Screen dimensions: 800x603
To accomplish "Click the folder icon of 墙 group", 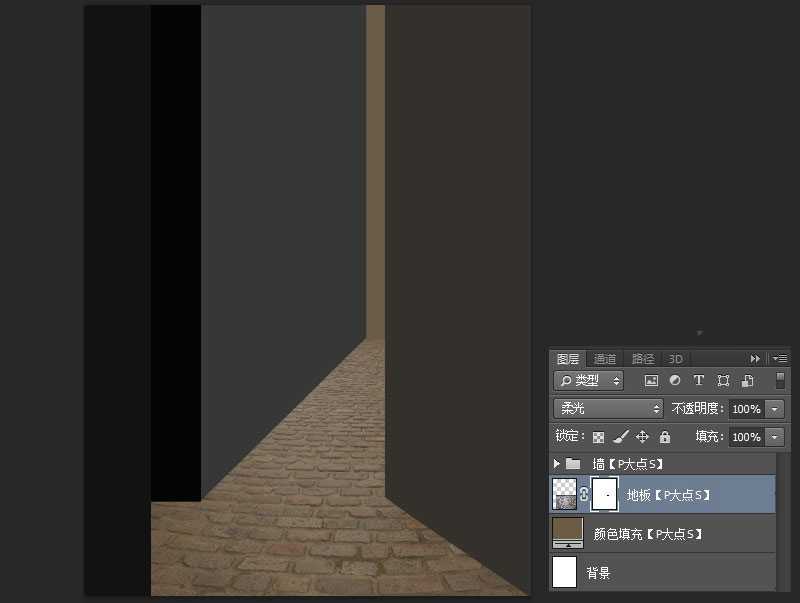I will [x=573, y=464].
